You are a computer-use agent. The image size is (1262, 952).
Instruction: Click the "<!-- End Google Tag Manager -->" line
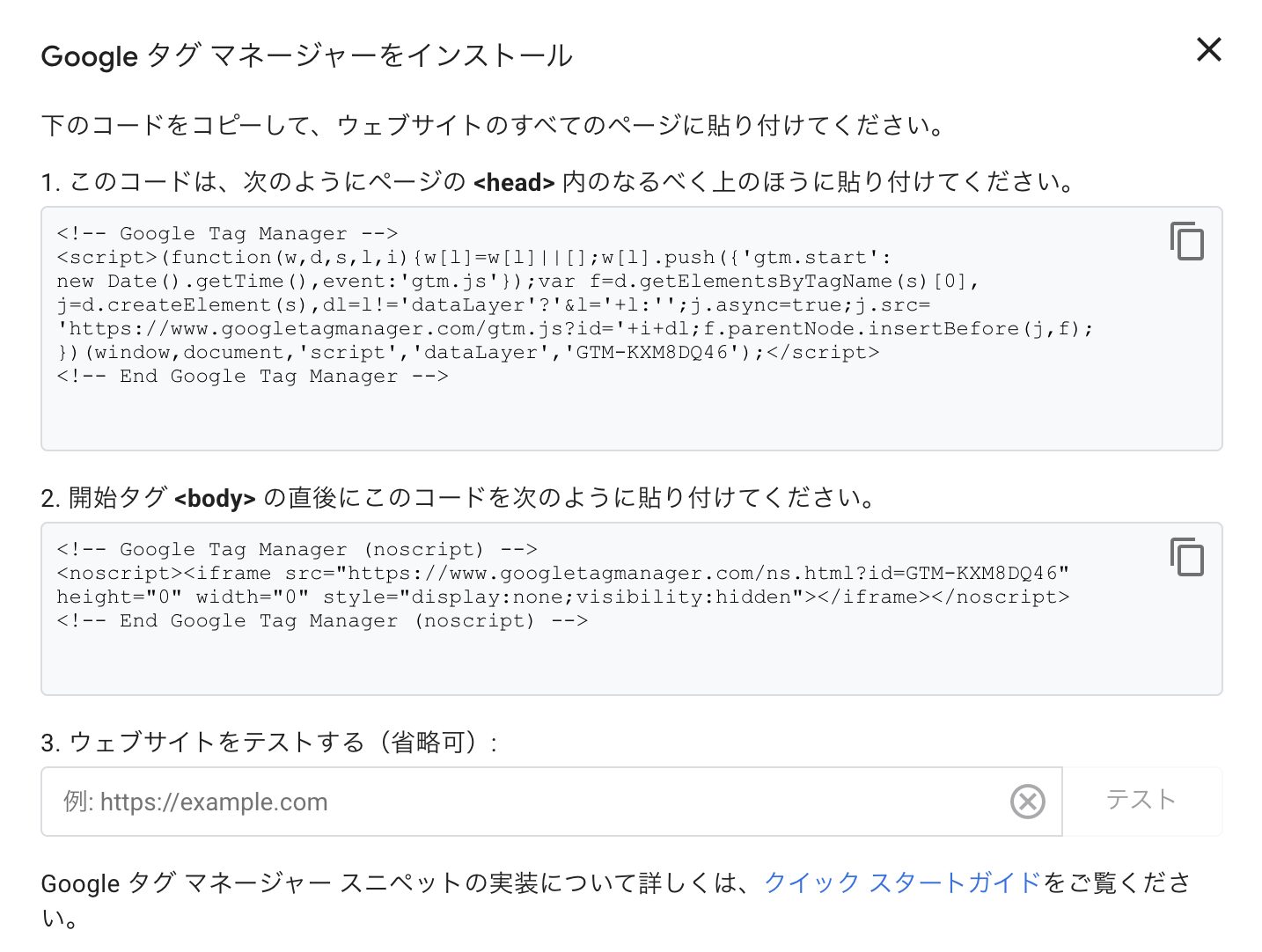(253, 377)
